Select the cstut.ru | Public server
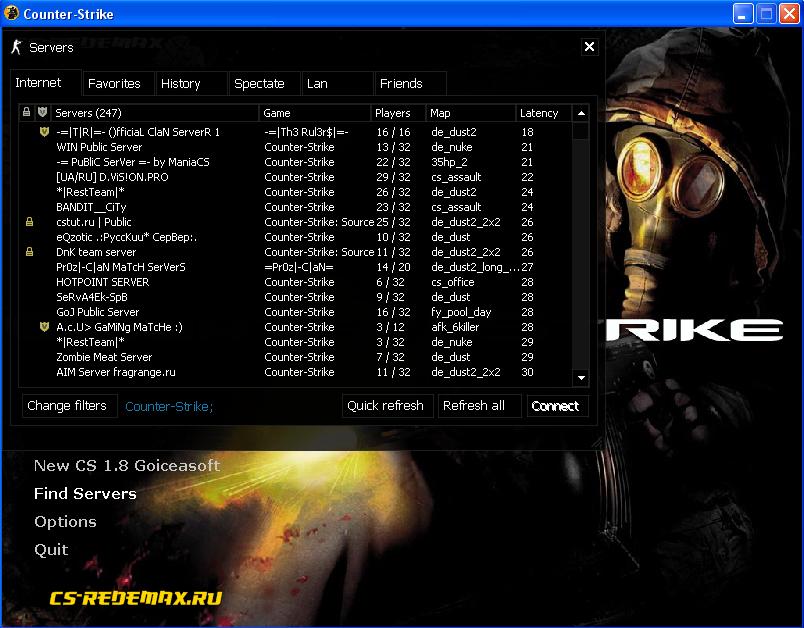Image resolution: width=804 pixels, height=628 pixels. [296, 222]
